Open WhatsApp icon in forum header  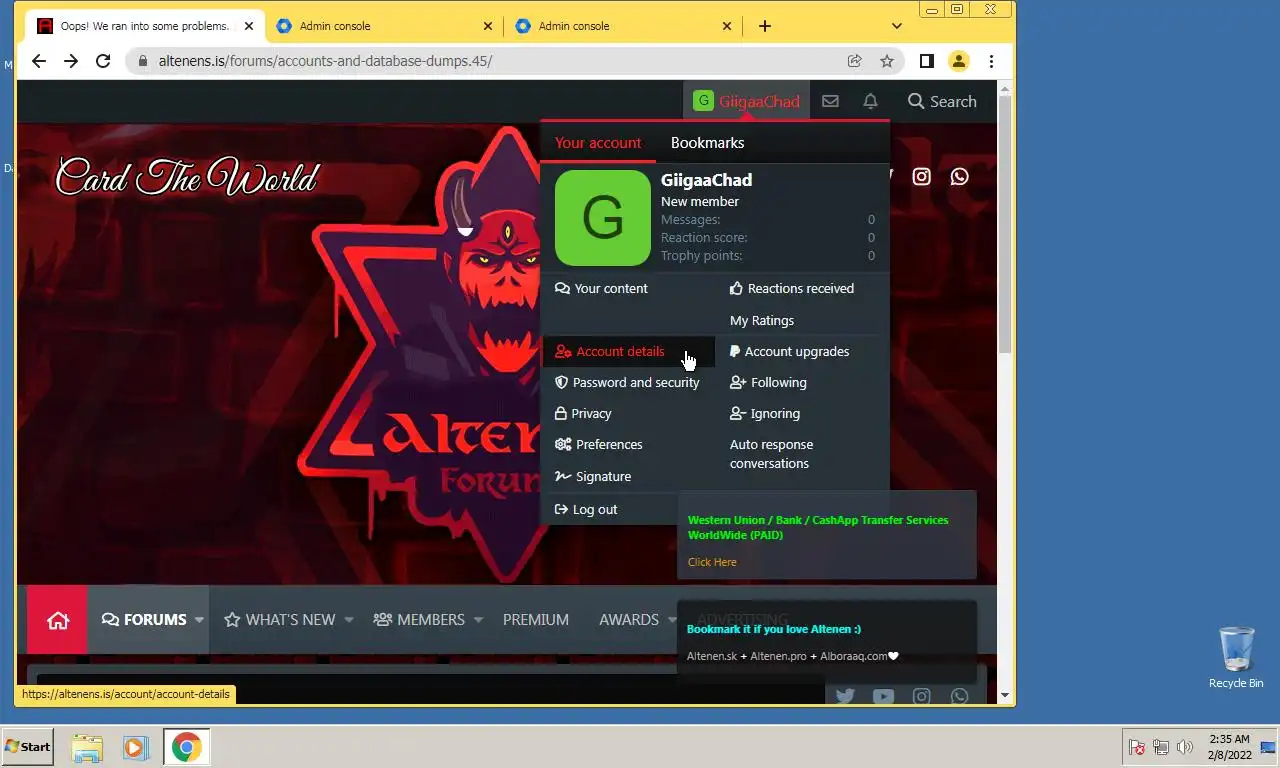[x=960, y=176]
